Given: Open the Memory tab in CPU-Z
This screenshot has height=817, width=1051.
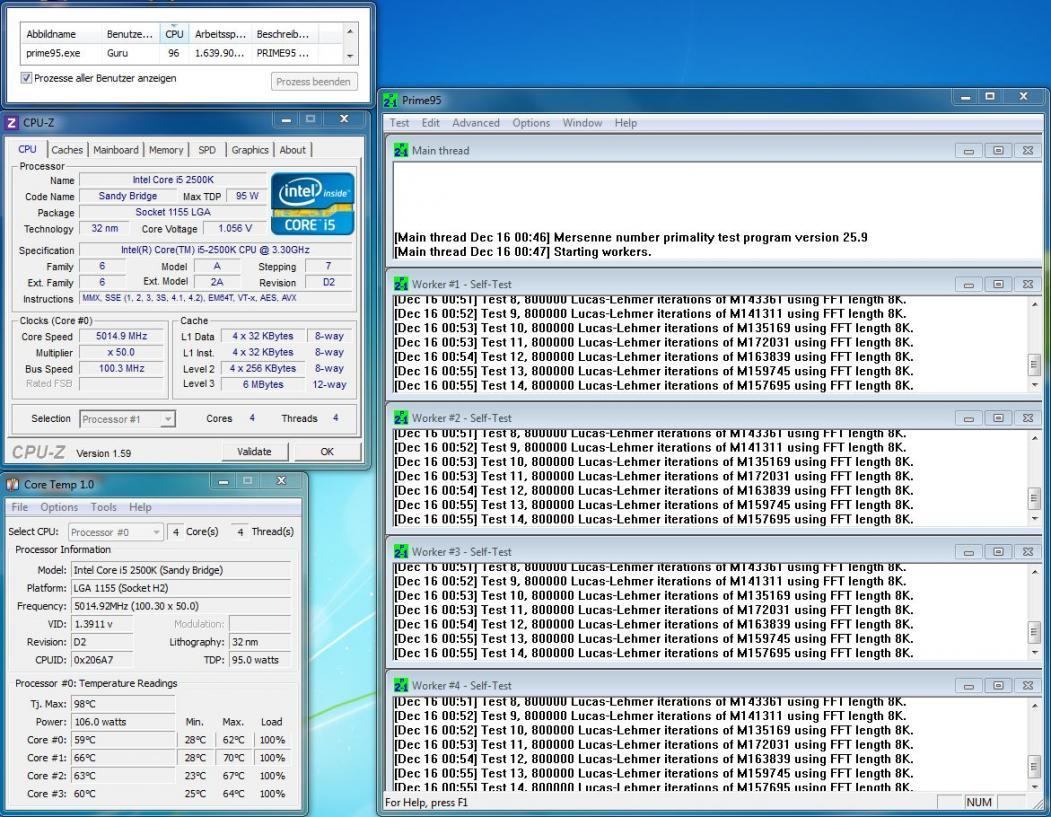Looking at the screenshot, I should coord(166,150).
